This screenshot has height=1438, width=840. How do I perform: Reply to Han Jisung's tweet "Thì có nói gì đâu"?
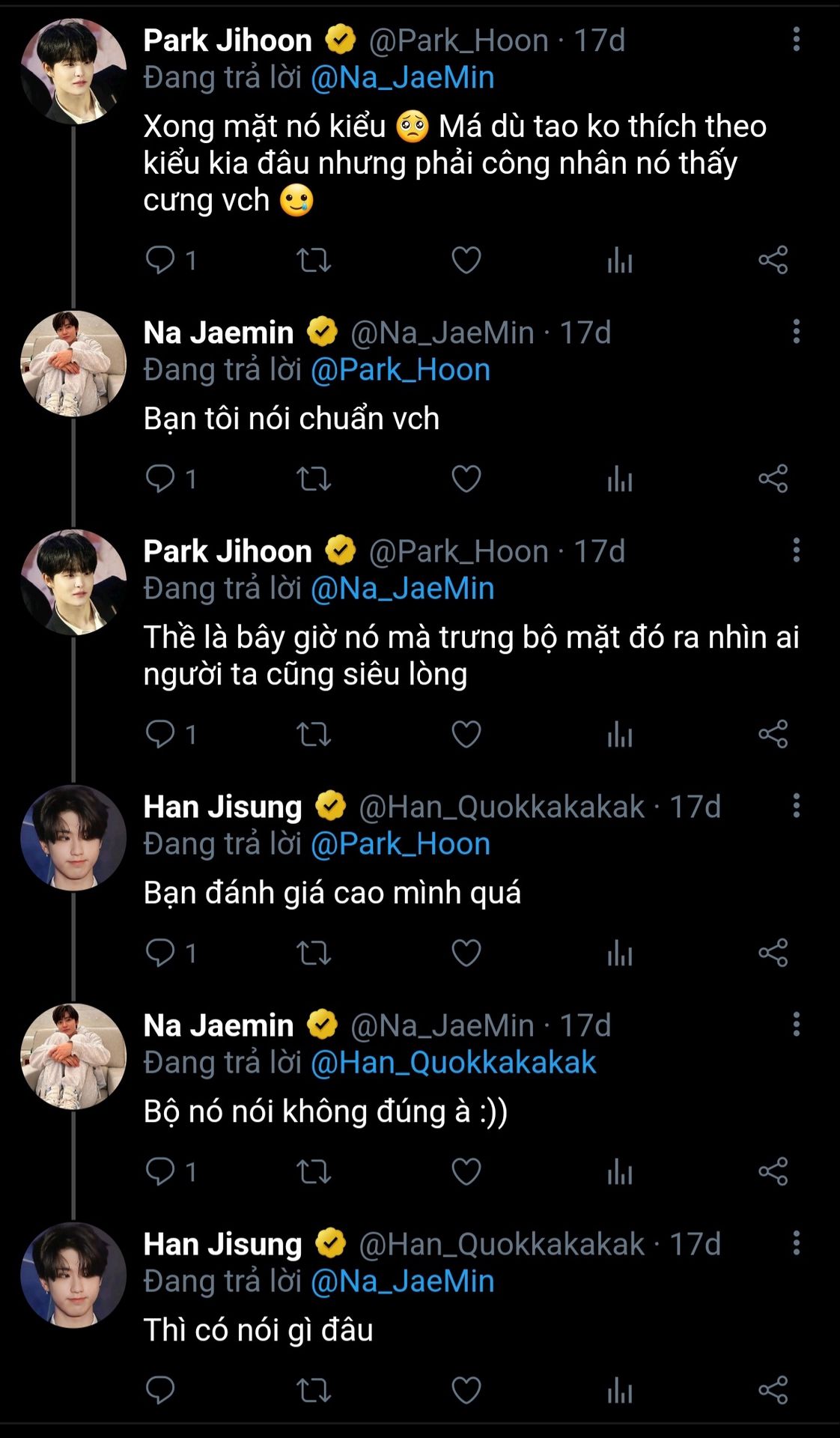(x=160, y=1390)
